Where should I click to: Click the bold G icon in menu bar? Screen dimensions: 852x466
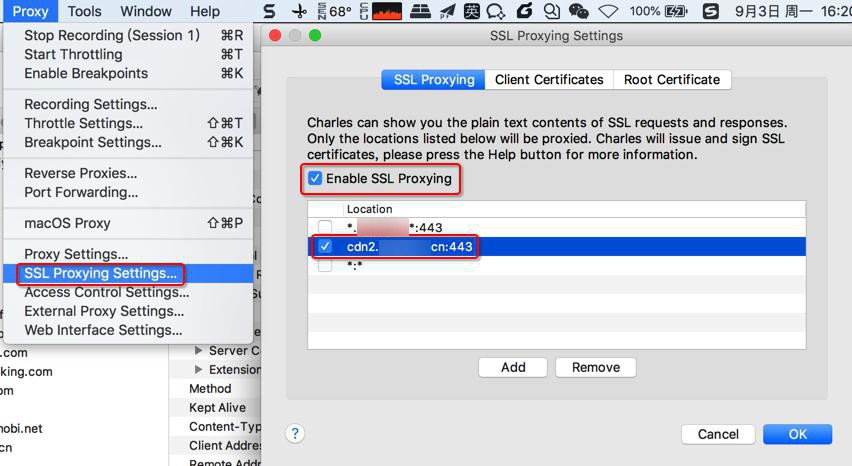coord(524,11)
